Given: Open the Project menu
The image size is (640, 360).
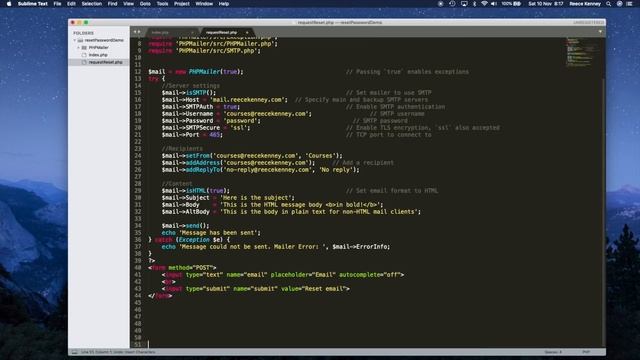Looking at the screenshot, I should point(182,4).
